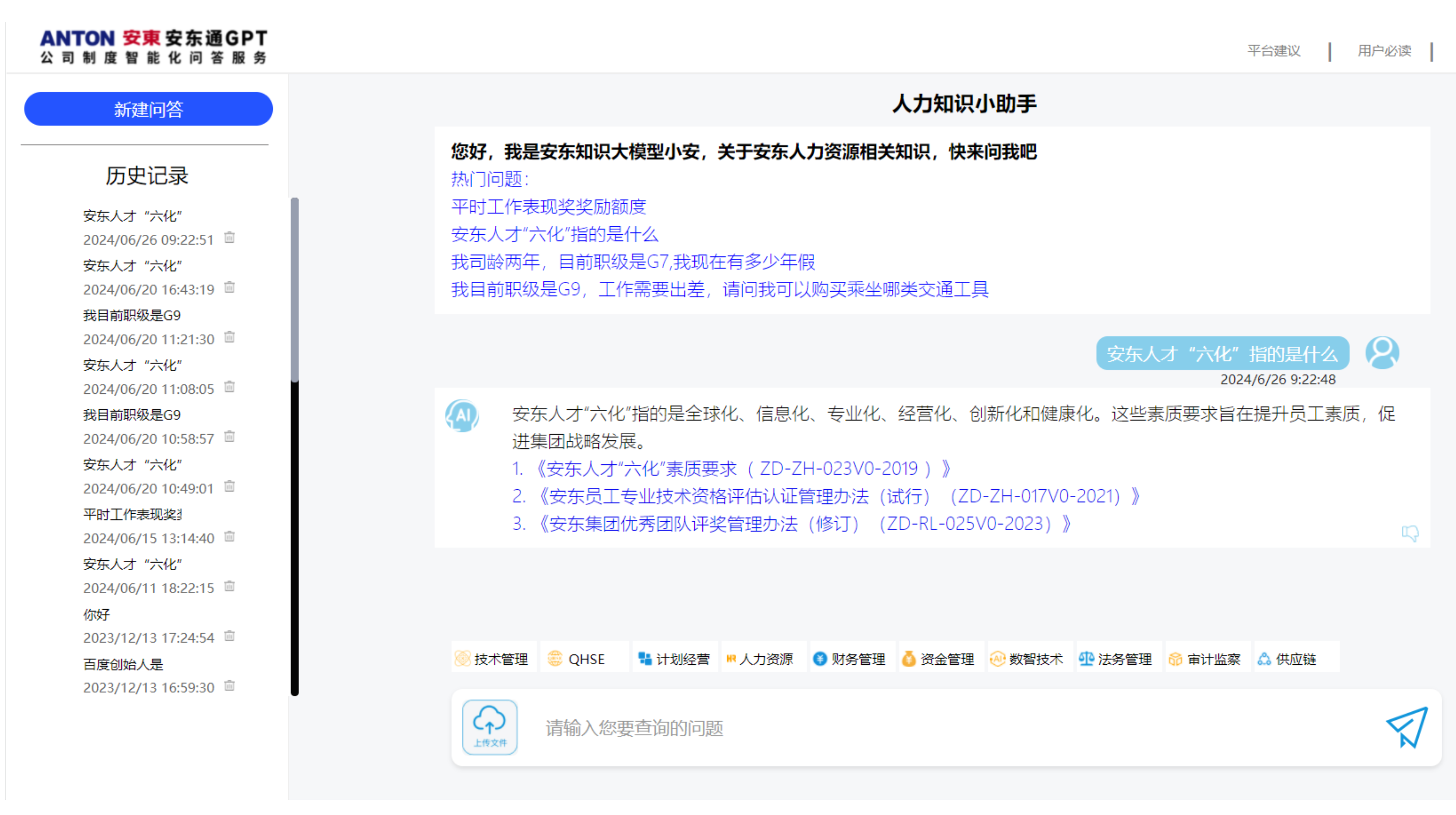Open history 安东人才"六化" from 06/26 09:22:51

(x=132, y=216)
